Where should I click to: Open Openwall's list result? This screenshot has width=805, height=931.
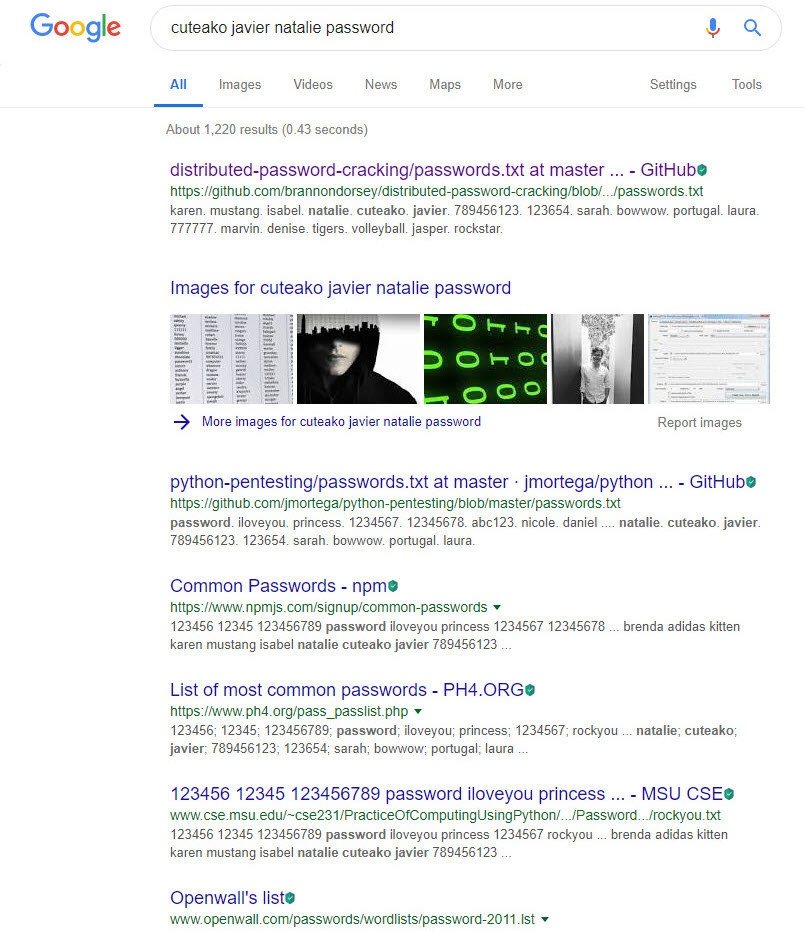coord(227,898)
